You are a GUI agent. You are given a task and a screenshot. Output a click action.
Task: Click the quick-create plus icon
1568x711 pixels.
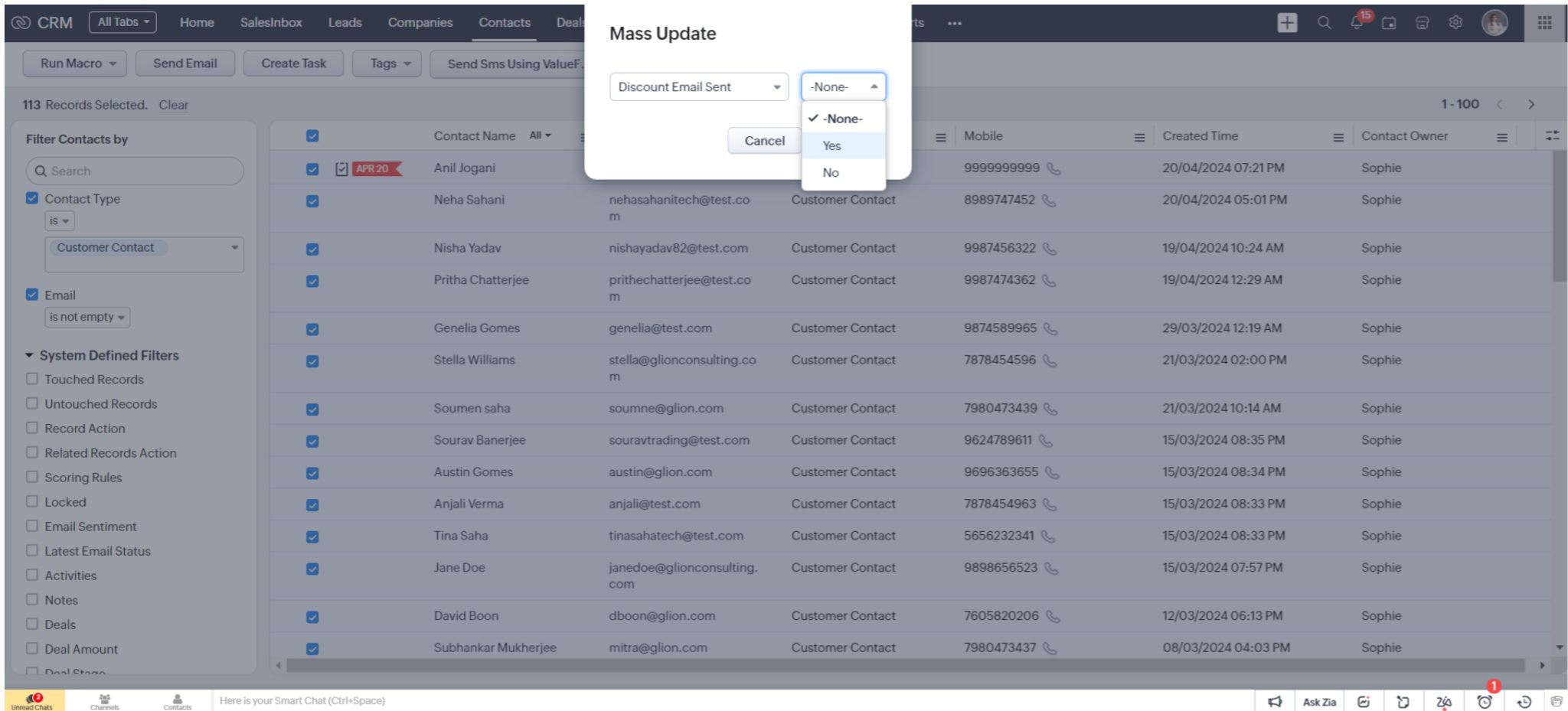[x=1287, y=23]
